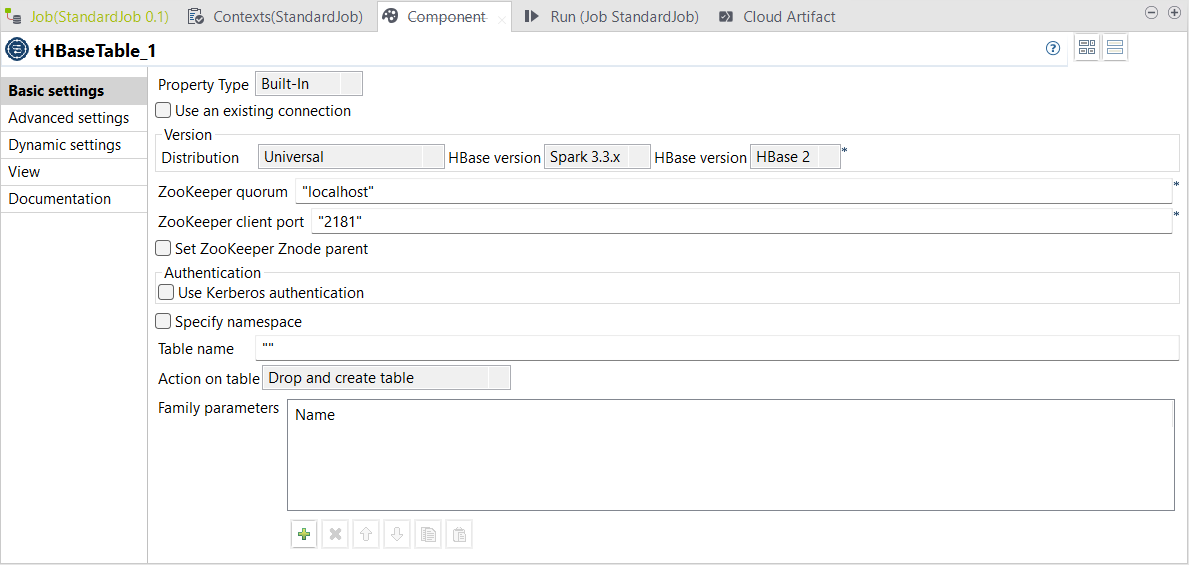Image resolution: width=1189 pixels, height=565 pixels.
Task: Click the move row up arrow
Action: [366, 535]
